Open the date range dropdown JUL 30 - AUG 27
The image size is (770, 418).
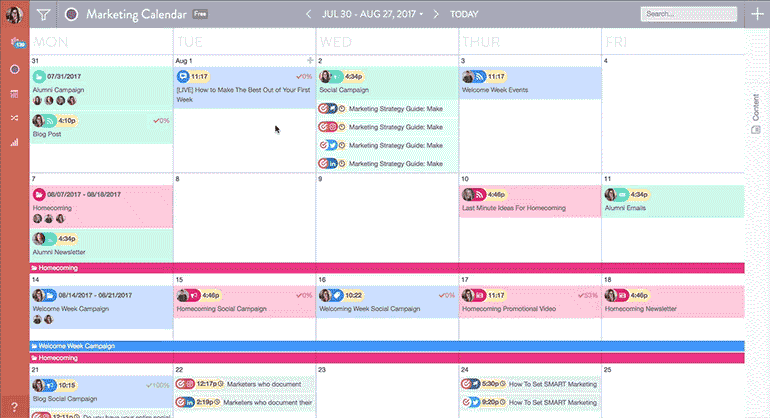pos(372,14)
